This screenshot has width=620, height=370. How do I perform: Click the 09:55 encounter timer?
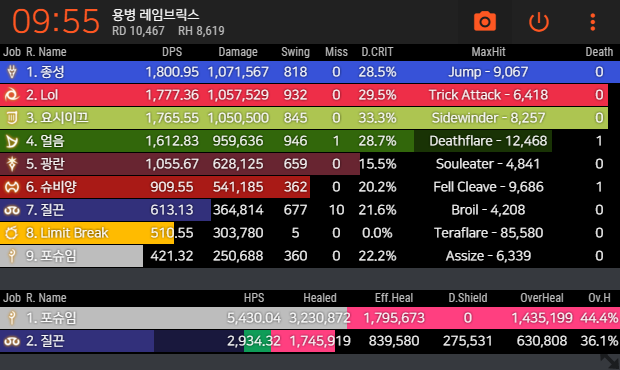coord(56,21)
